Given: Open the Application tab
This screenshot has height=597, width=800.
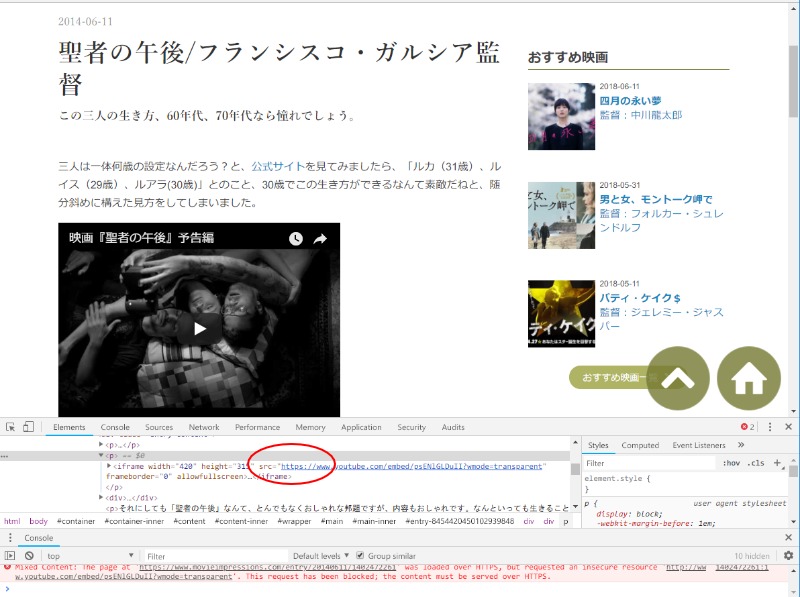Looking at the screenshot, I should click(x=361, y=427).
